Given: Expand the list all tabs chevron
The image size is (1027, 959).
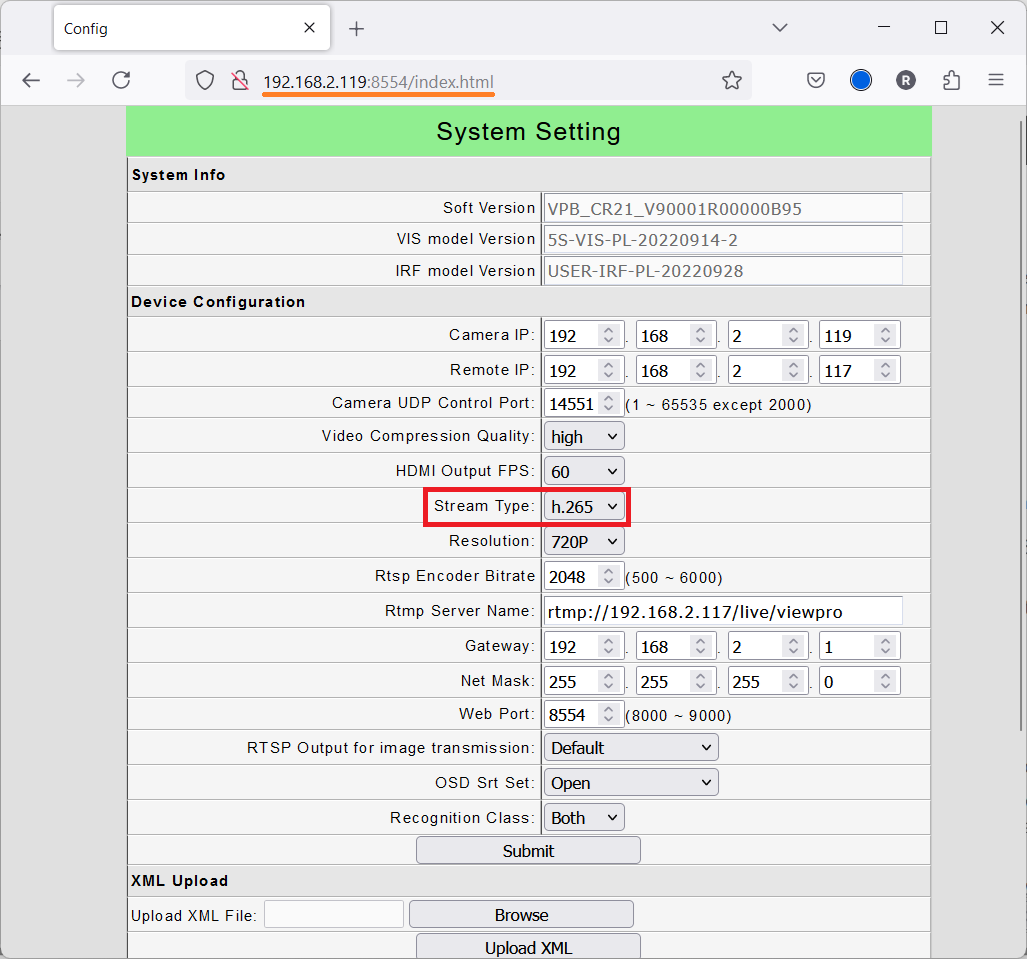Looking at the screenshot, I should click(780, 28).
